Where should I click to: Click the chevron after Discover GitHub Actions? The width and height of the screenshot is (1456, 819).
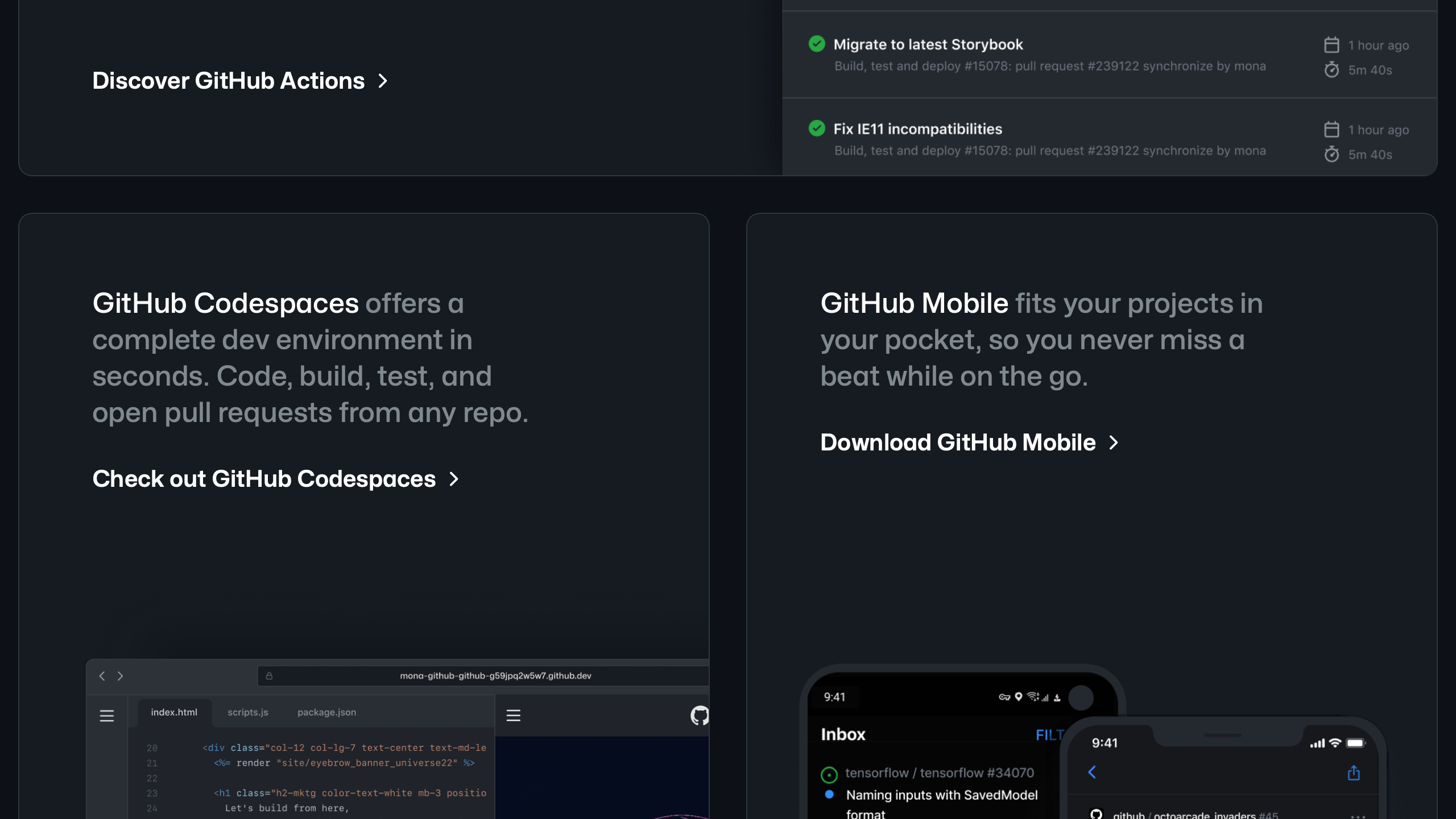383,81
